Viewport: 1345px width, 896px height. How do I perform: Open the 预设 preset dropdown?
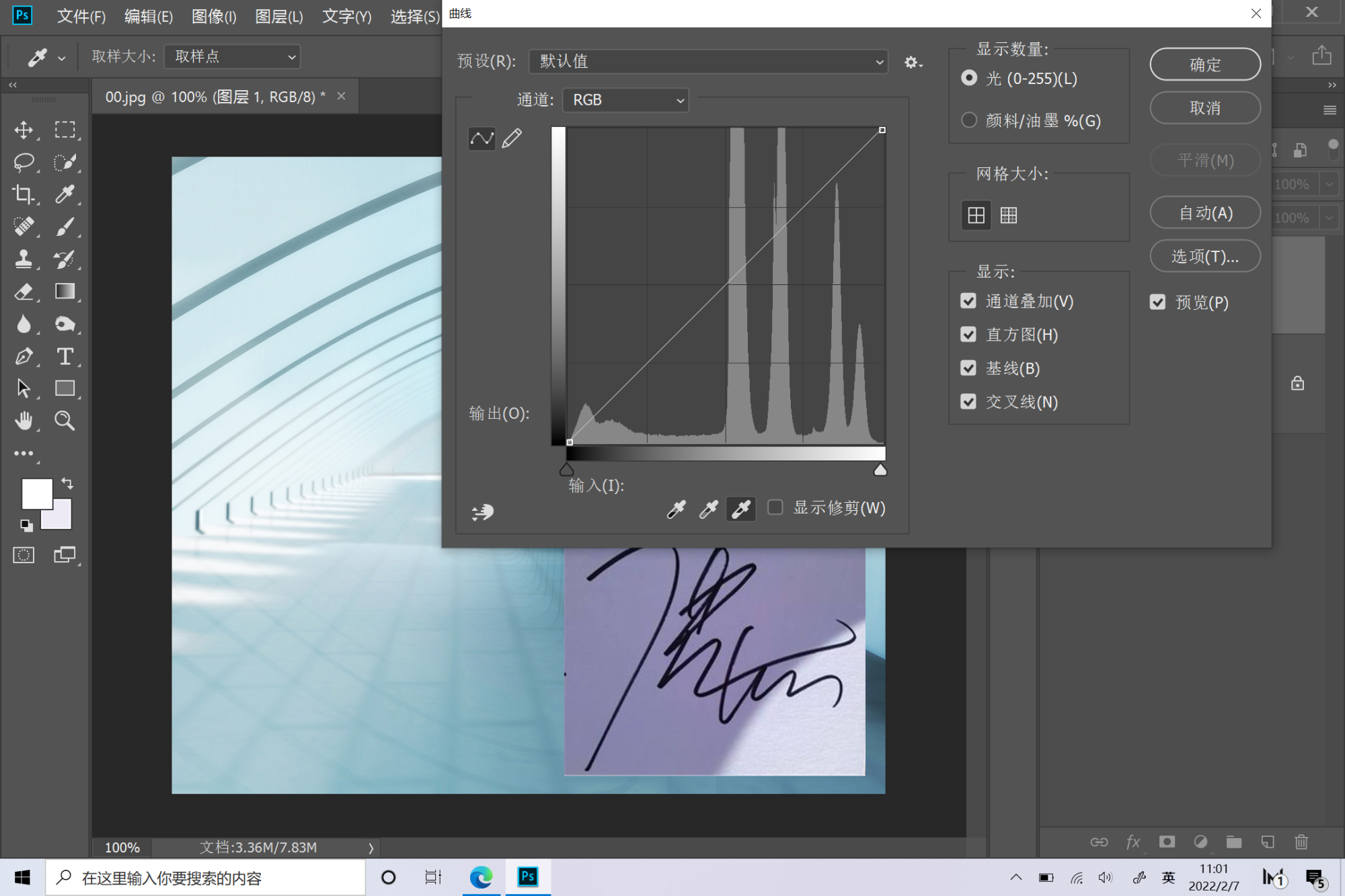(x=708, y=62)
